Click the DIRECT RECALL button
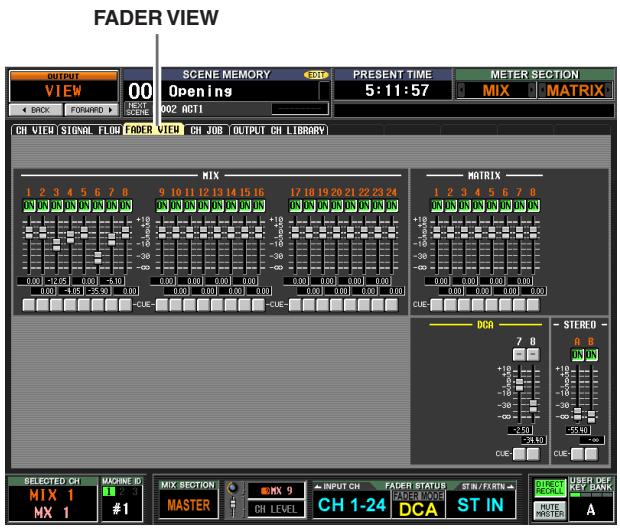Viewport: 620px width, 529px height. (549, 487)
